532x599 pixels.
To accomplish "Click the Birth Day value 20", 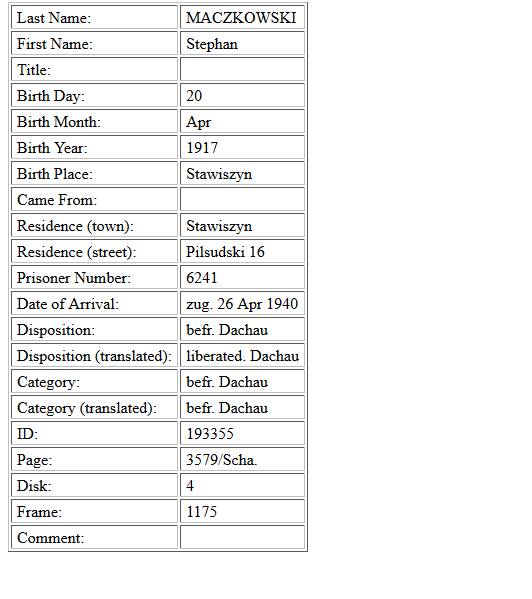I will pyautogui.click(x=194, y=96).
